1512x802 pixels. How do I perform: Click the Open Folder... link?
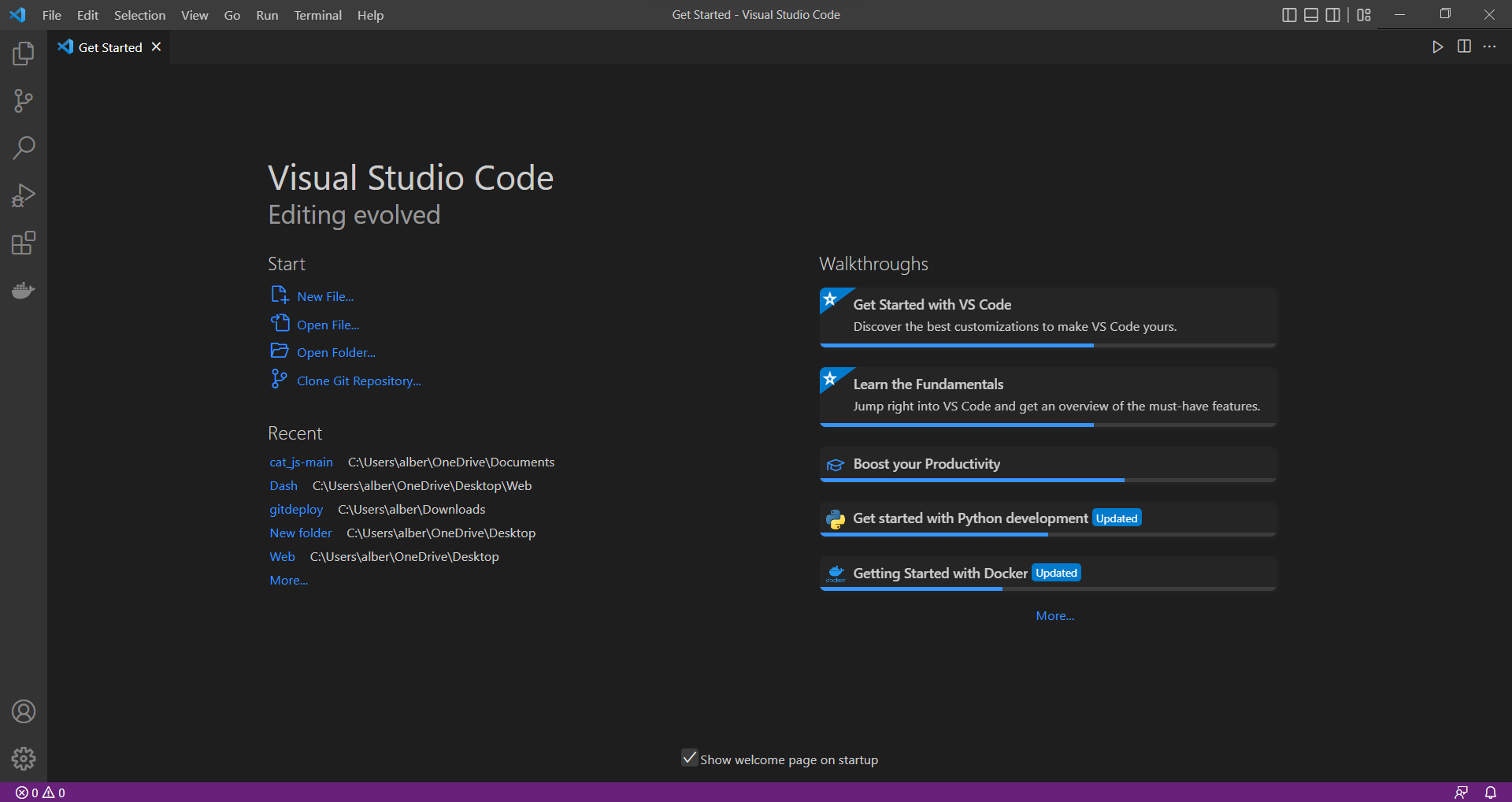pyautogui.click(x=336, y=352)
